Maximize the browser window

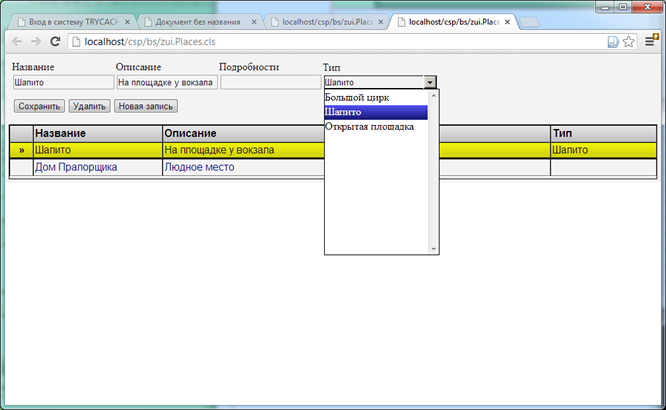(623, 7)
